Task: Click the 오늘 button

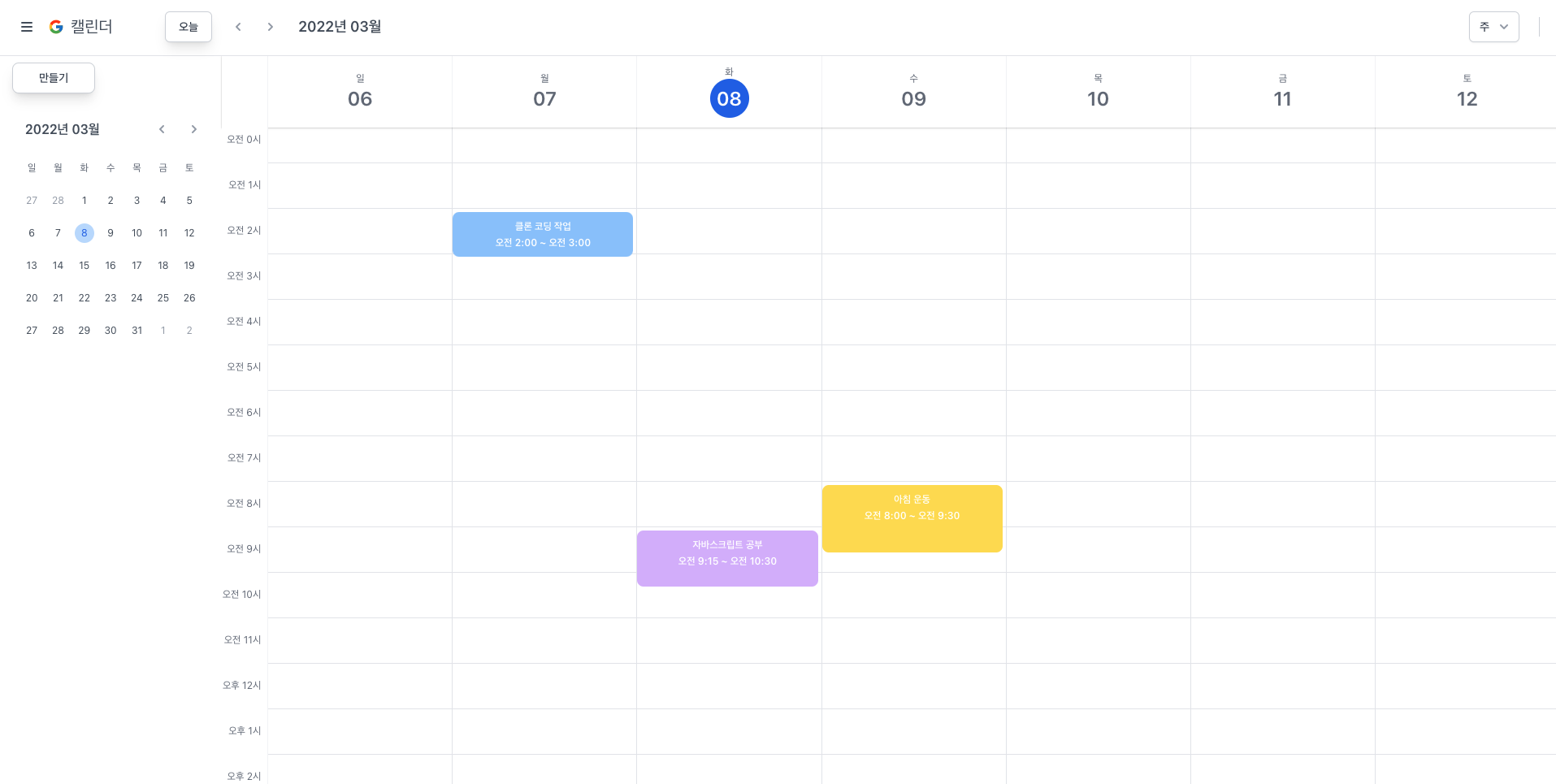Action: click(188, 27)
